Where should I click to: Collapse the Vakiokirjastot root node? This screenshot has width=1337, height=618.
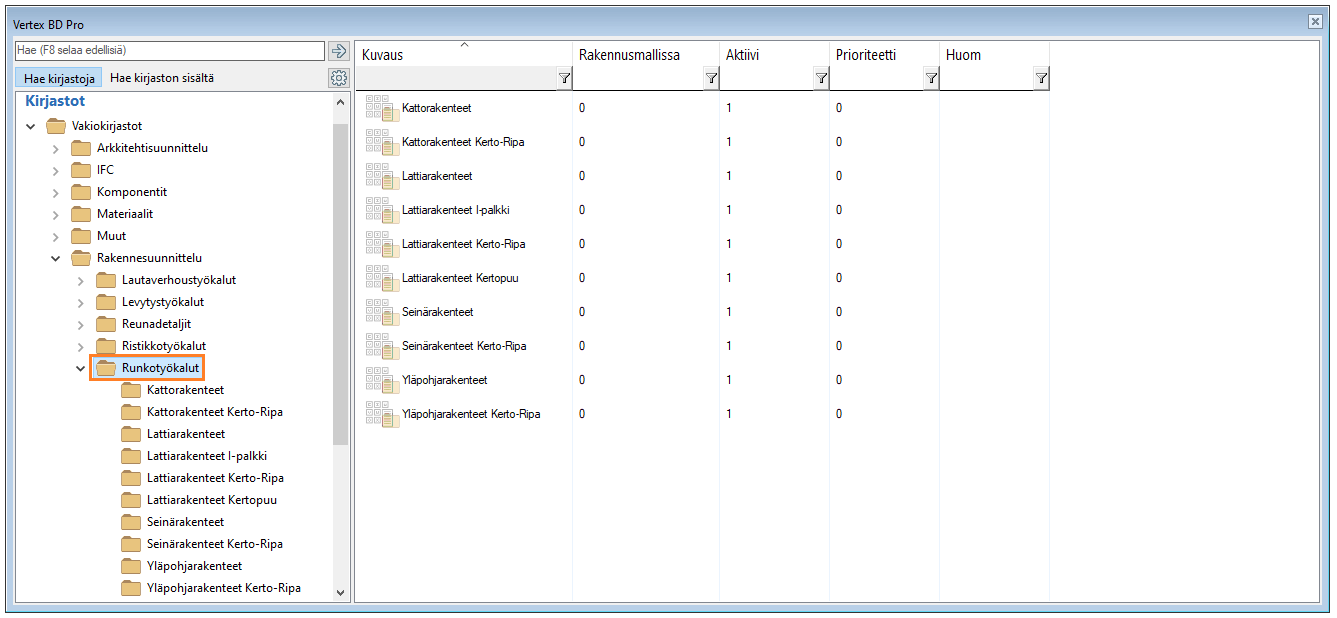coord(31,127)
